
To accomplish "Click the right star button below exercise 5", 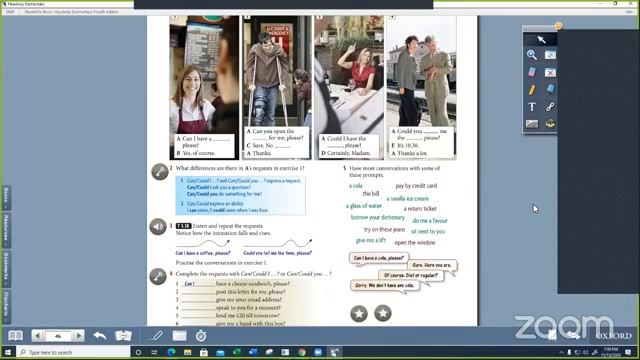I will click(x=383, y=313).
